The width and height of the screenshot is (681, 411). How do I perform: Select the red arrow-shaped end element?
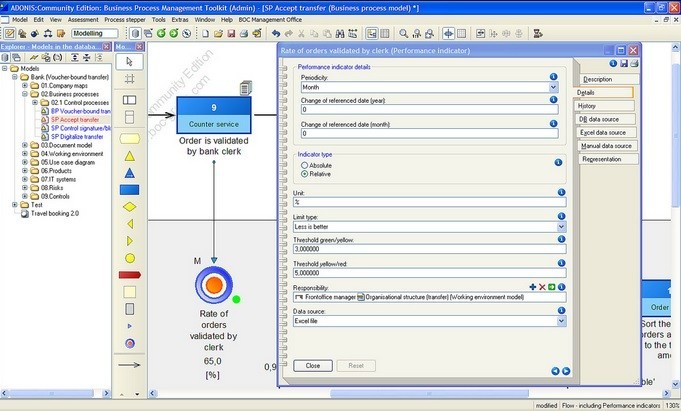click(129, 274)
